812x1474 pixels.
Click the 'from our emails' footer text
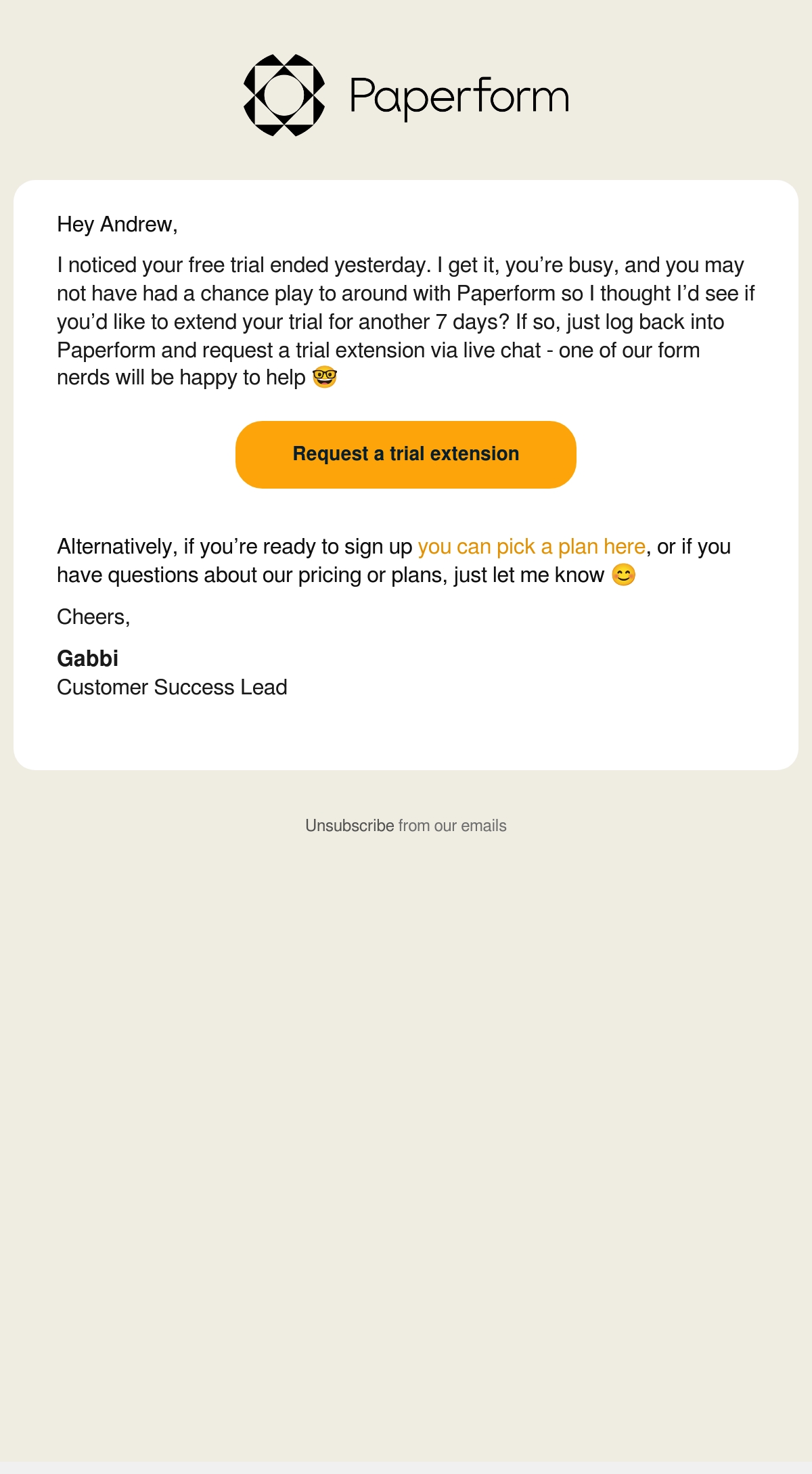(x=453, y=826)
